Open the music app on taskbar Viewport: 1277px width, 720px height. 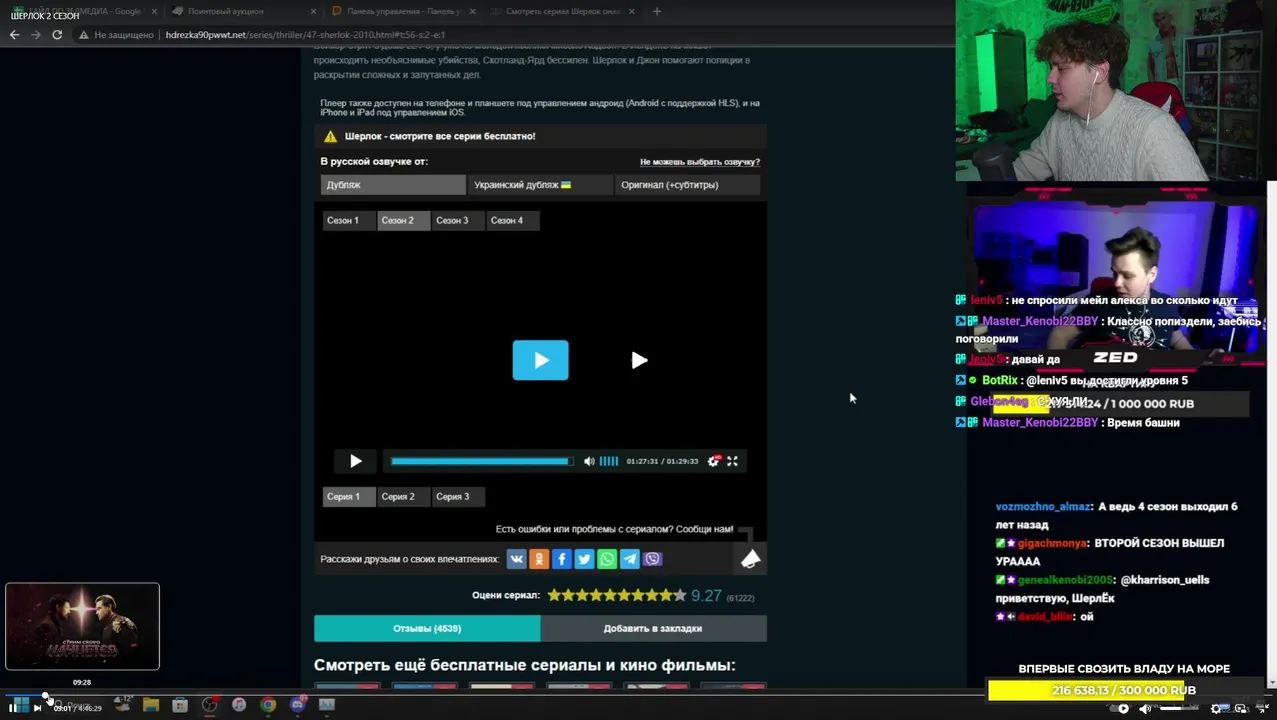[x=239, y=705]
